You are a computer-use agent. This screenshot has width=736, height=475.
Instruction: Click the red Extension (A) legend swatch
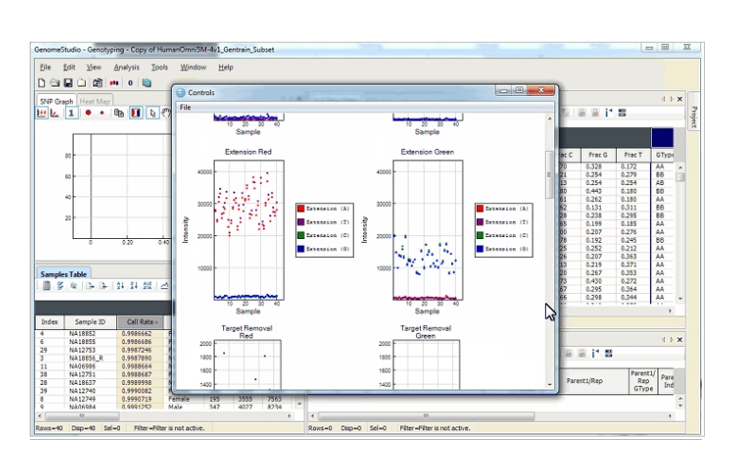(300, 208)
